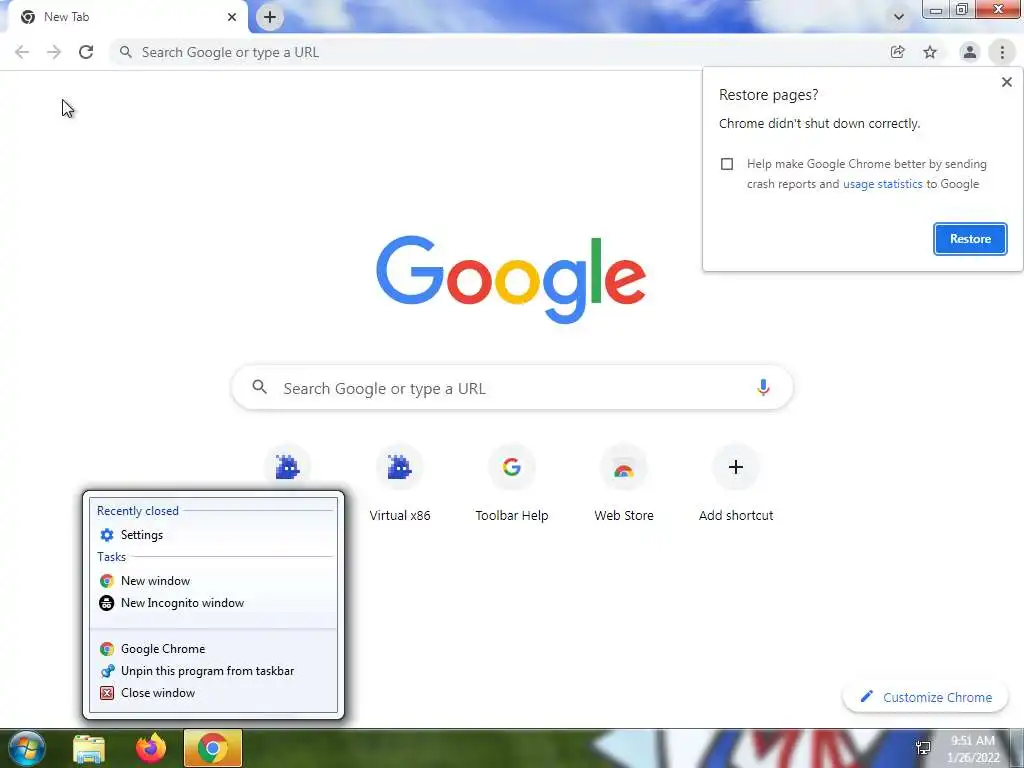
Task: Select the New Tab tab
Action: click(x=129, y=17)
